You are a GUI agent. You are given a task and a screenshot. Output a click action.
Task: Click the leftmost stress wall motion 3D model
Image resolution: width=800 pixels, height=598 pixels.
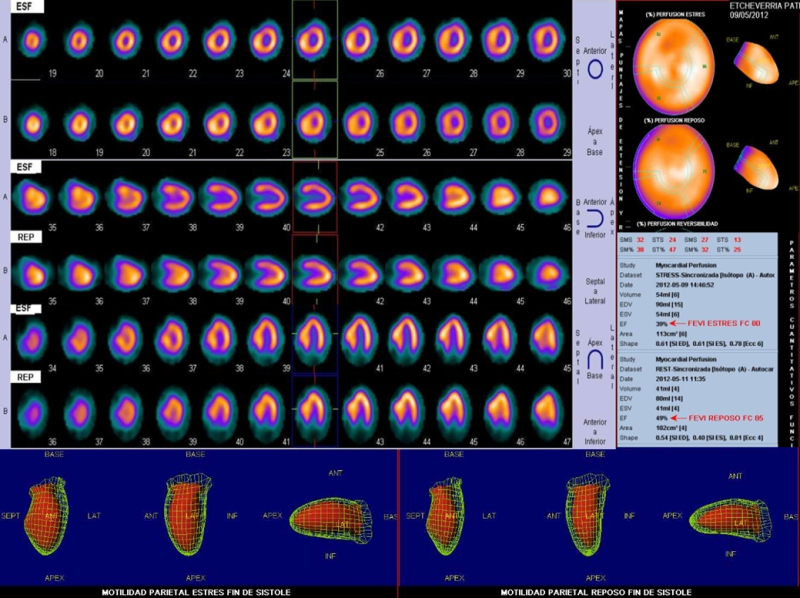pyautogui.click(x=52, y=515)
